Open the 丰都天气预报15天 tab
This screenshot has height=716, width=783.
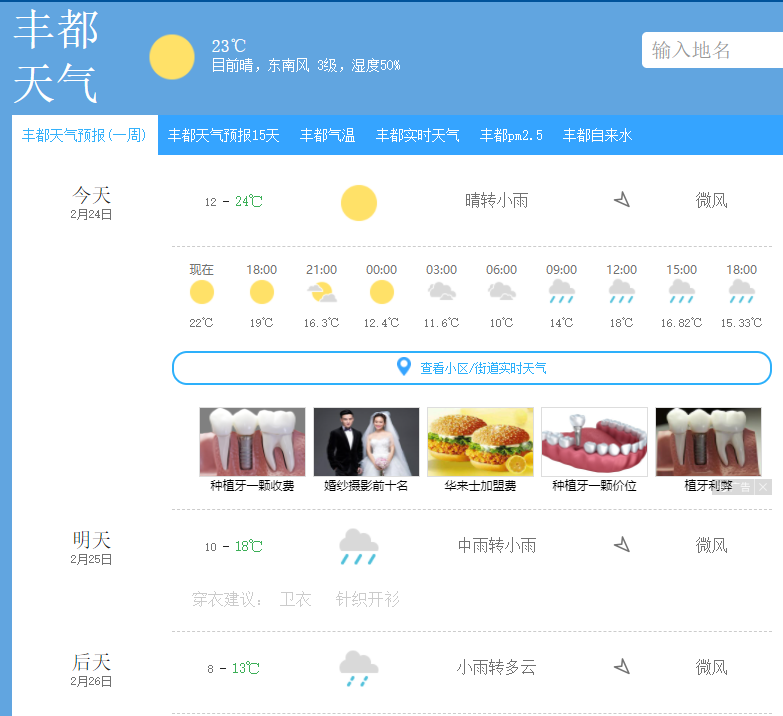(223, 135)
